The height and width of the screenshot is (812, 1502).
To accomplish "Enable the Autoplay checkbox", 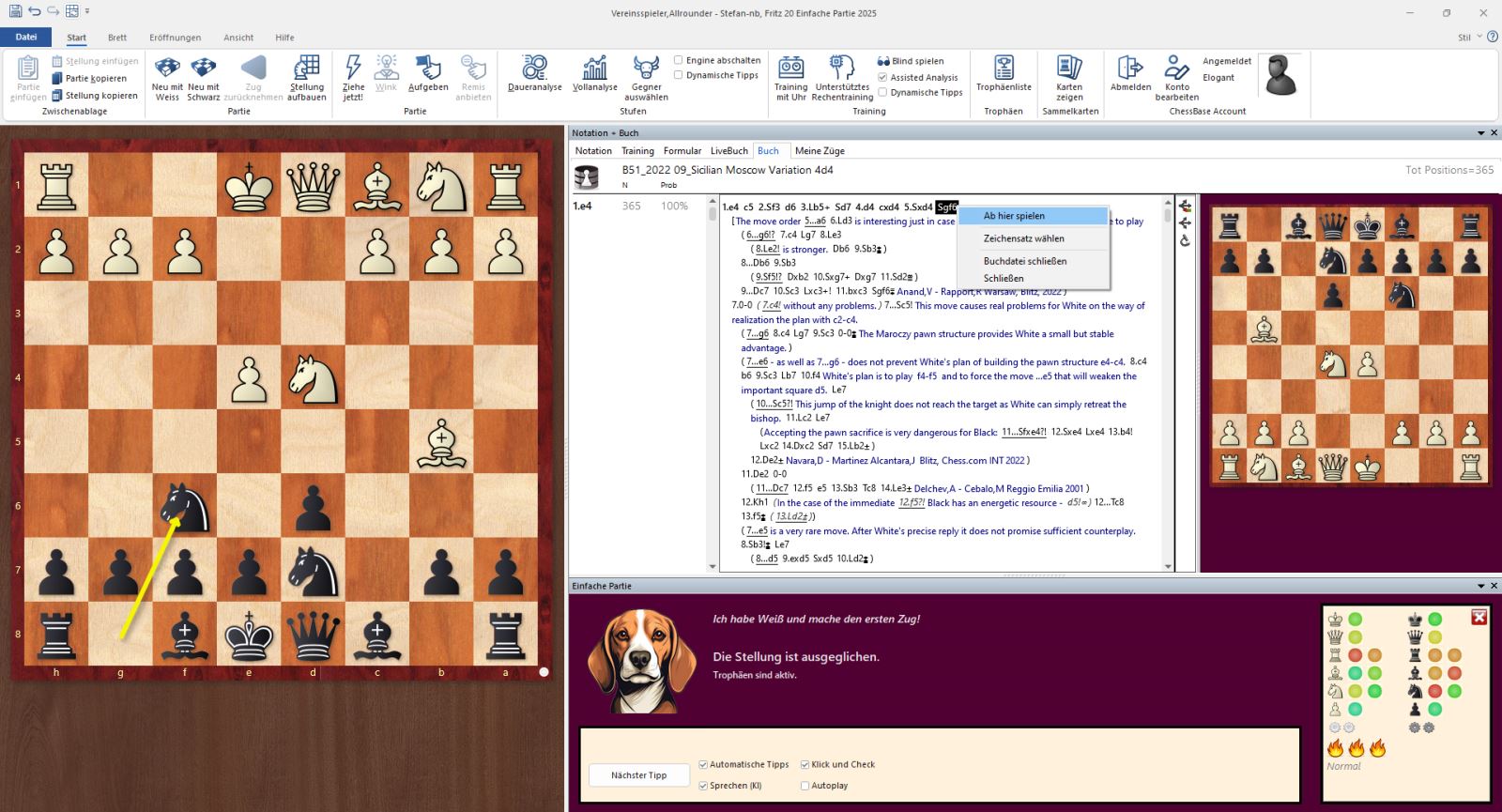I will pyautogui.click(x=805, y=786).
